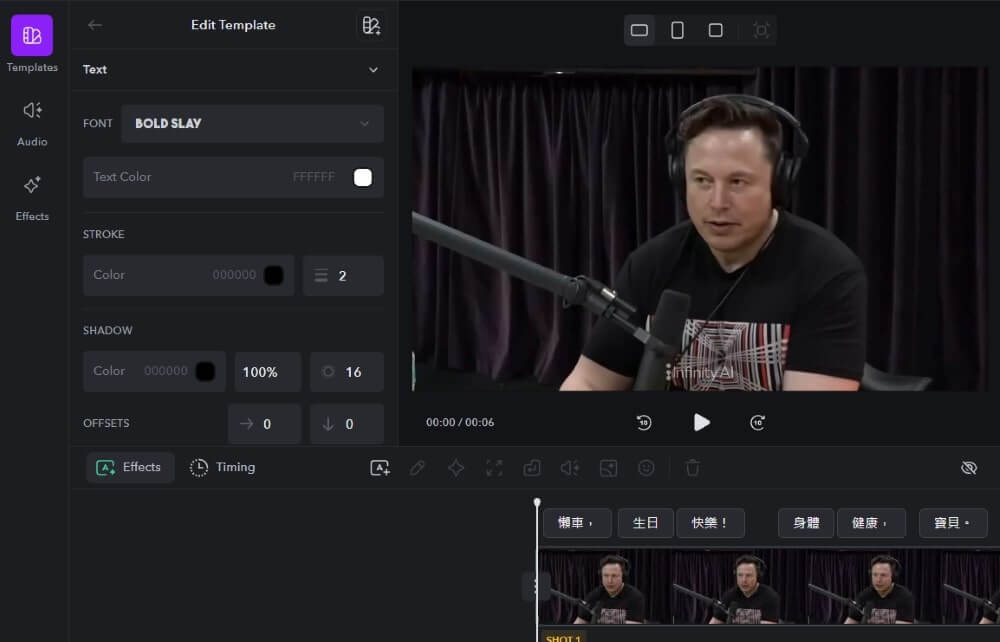Open the BOLD SLAY font dropdown
This screenshot has width=1000, height=642.
click(253, 124)
